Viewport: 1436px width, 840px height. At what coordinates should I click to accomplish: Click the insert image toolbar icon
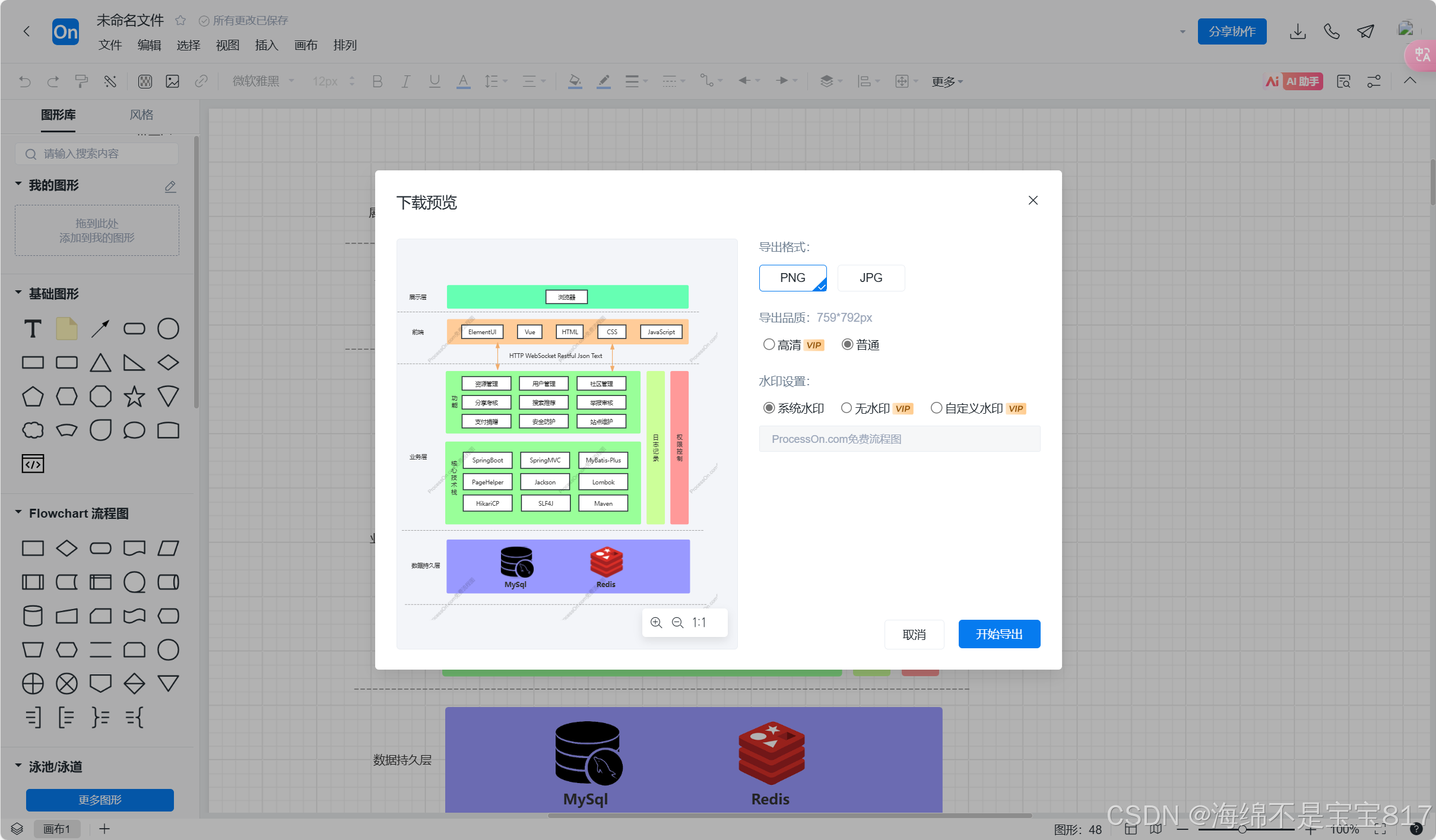tap(173, 81)
